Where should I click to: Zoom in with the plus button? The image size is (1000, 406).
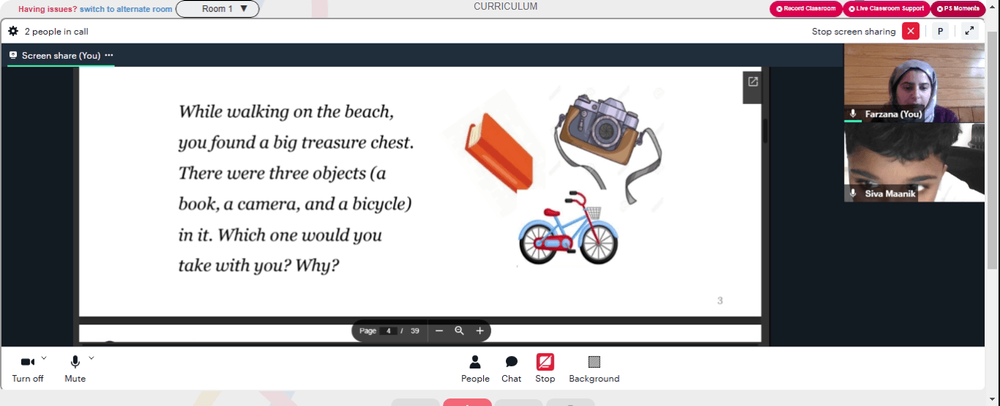pos(480,331)
